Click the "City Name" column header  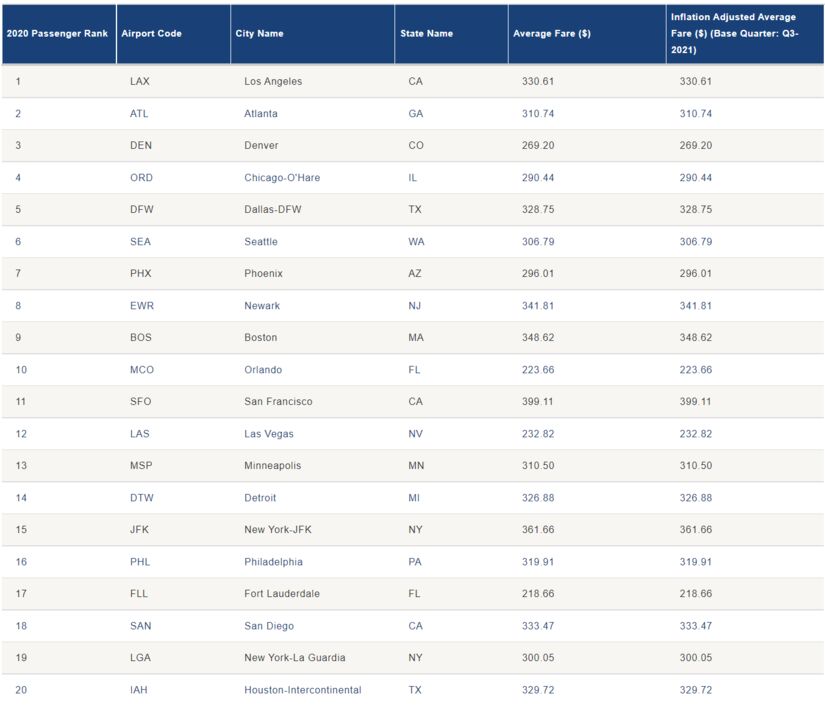coord(259,33)
